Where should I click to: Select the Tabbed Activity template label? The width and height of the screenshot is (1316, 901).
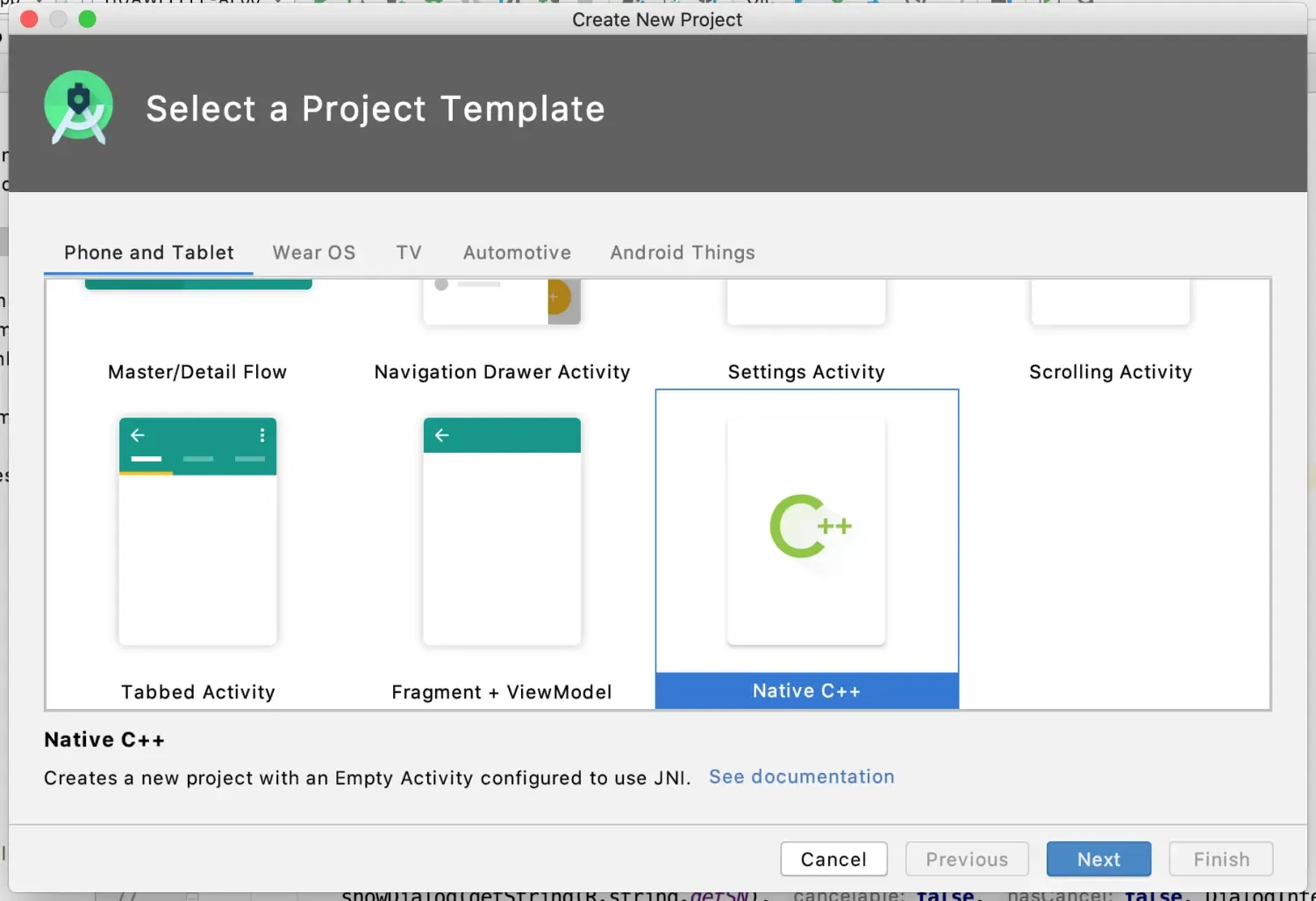(x=198, y=692)
